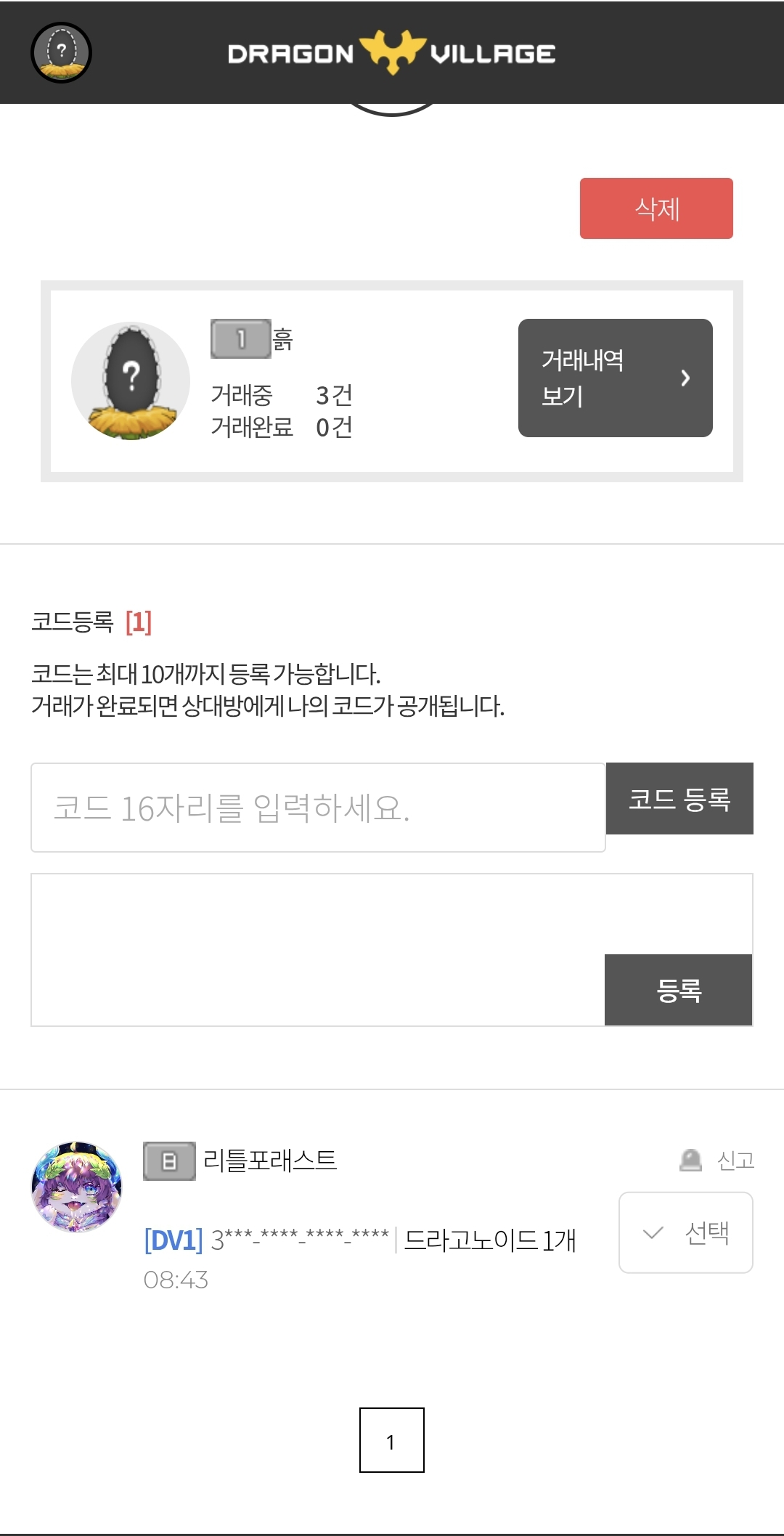This screenshot has height=1536, width=784.
Task: Open the egg profile icon in header
Action: (61, 52)
